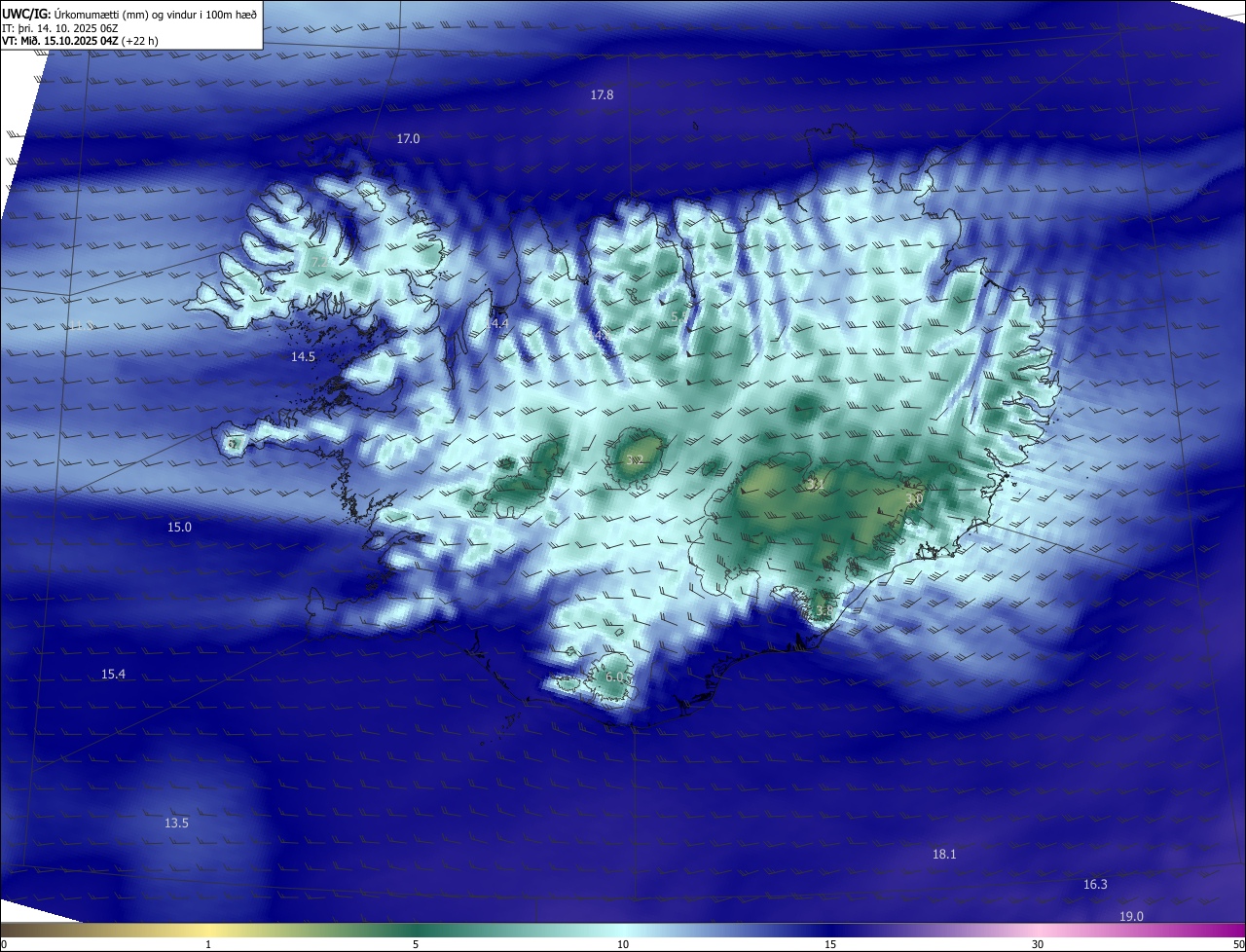Click the 3.8 value label on the southeast coast

(825, 610)
